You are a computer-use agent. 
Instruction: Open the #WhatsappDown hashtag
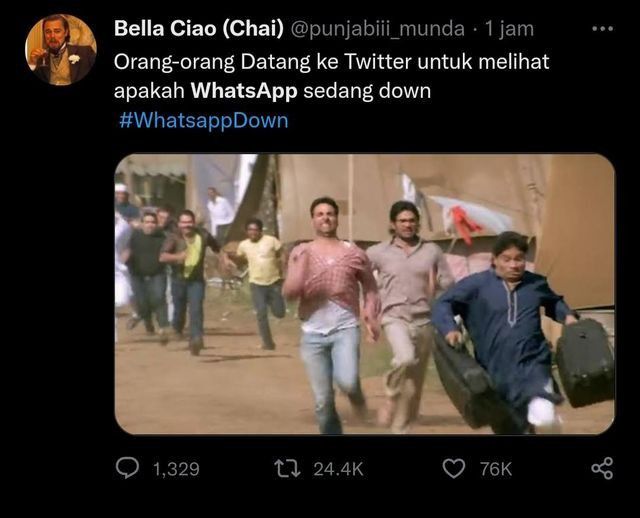click(x=202, y=120)
